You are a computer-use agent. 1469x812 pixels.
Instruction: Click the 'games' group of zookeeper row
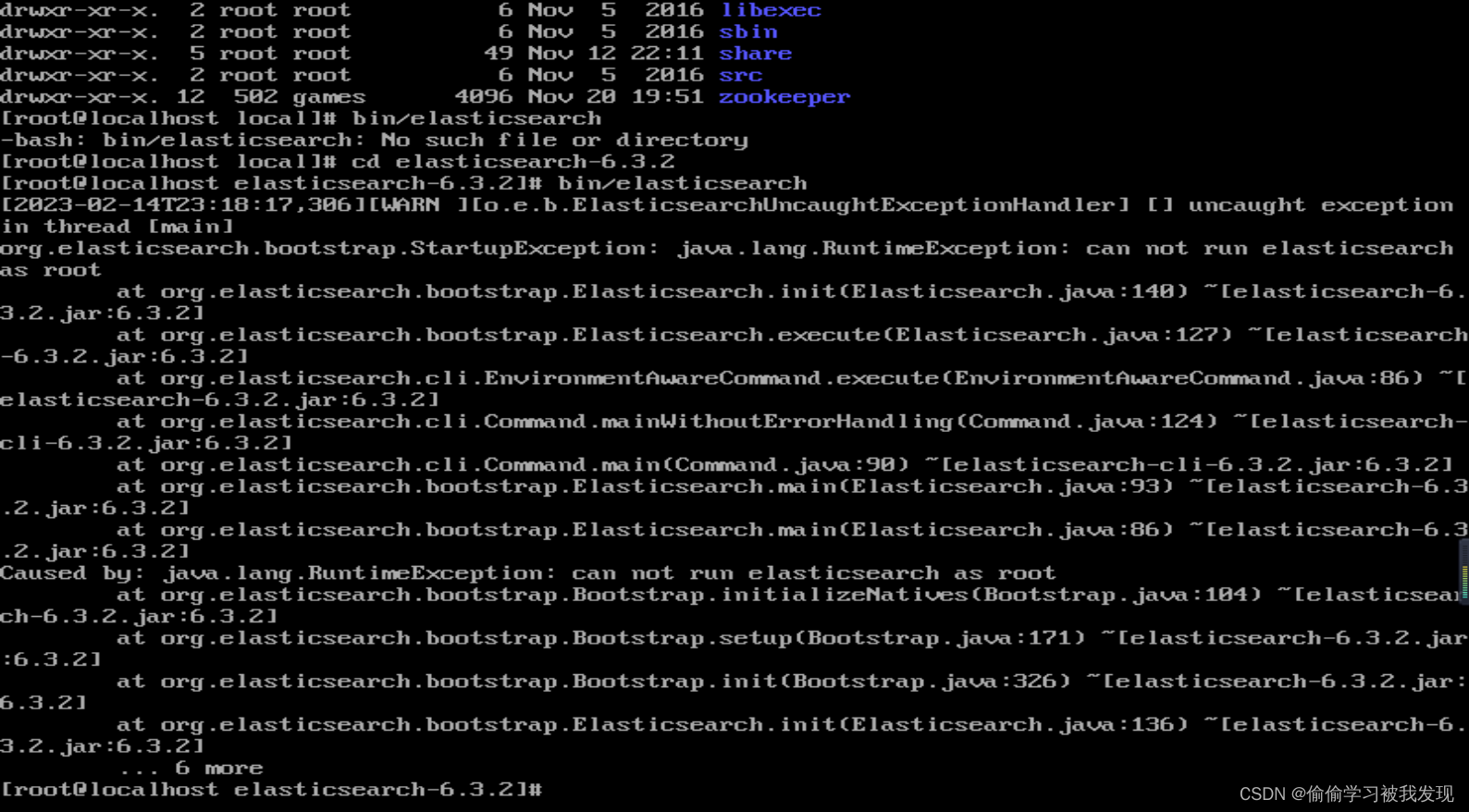329,97
